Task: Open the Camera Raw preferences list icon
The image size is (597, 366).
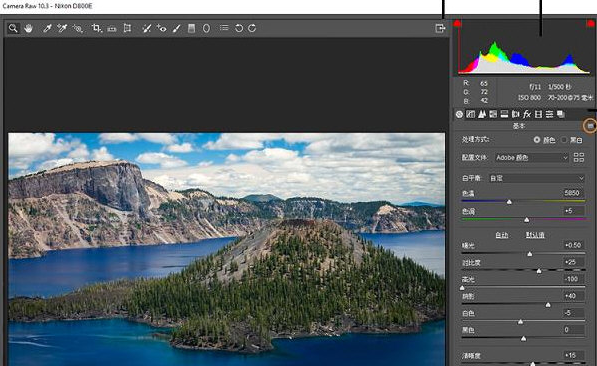Action: click(224, 28)
